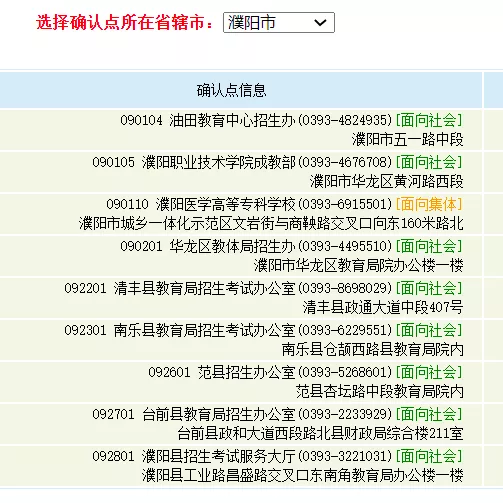Select row 092301 南乐县教育局招生考试办公室

241,340
